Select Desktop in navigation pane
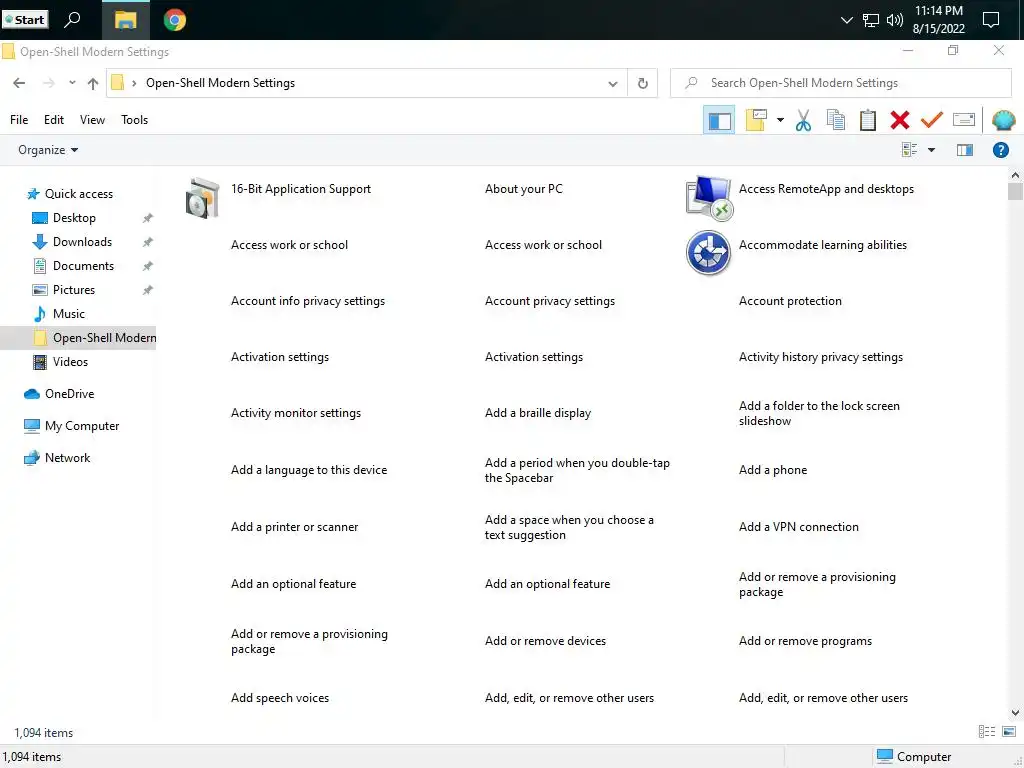This screenshot has width=1024, height=768. tap(74, 218)
